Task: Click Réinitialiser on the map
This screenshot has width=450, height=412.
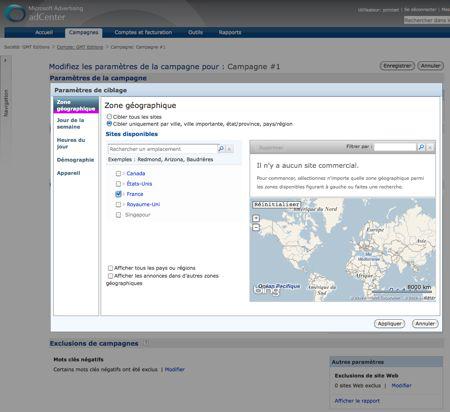Action: 277,204
